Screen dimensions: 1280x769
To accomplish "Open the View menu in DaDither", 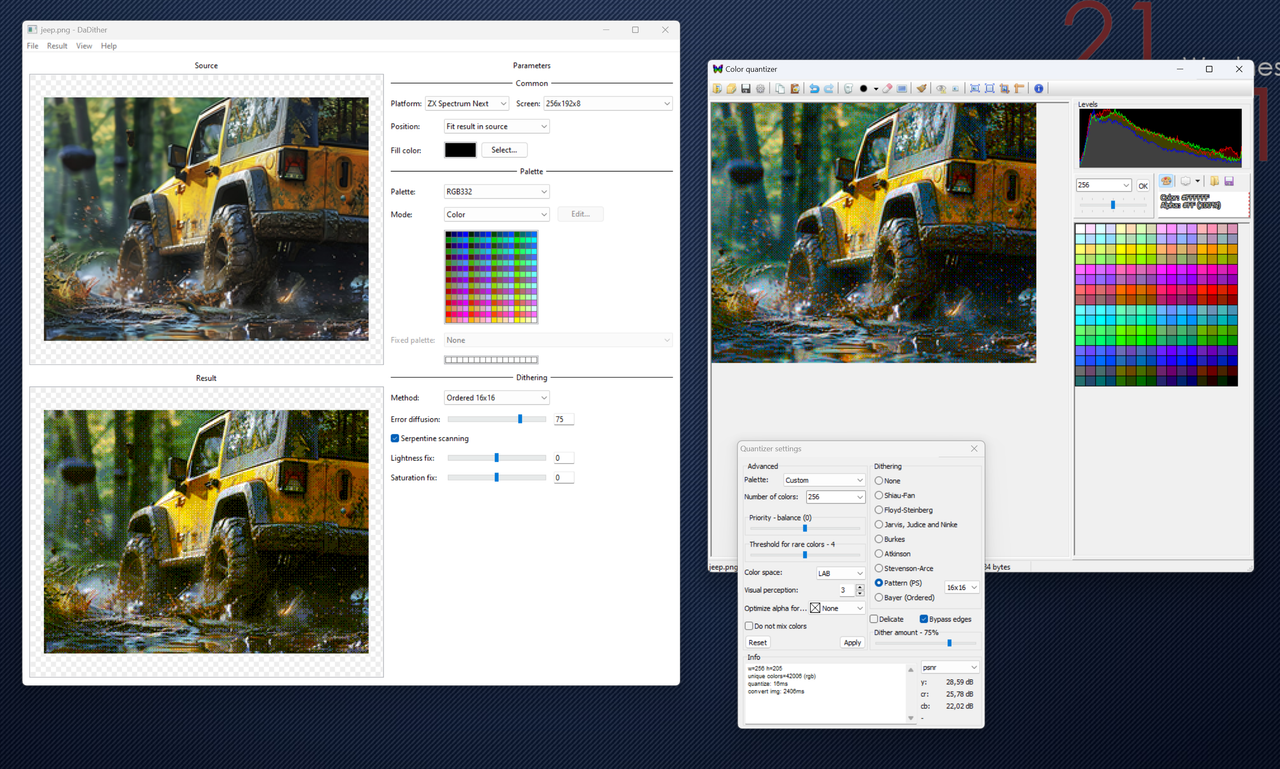I will click(84, 46).
